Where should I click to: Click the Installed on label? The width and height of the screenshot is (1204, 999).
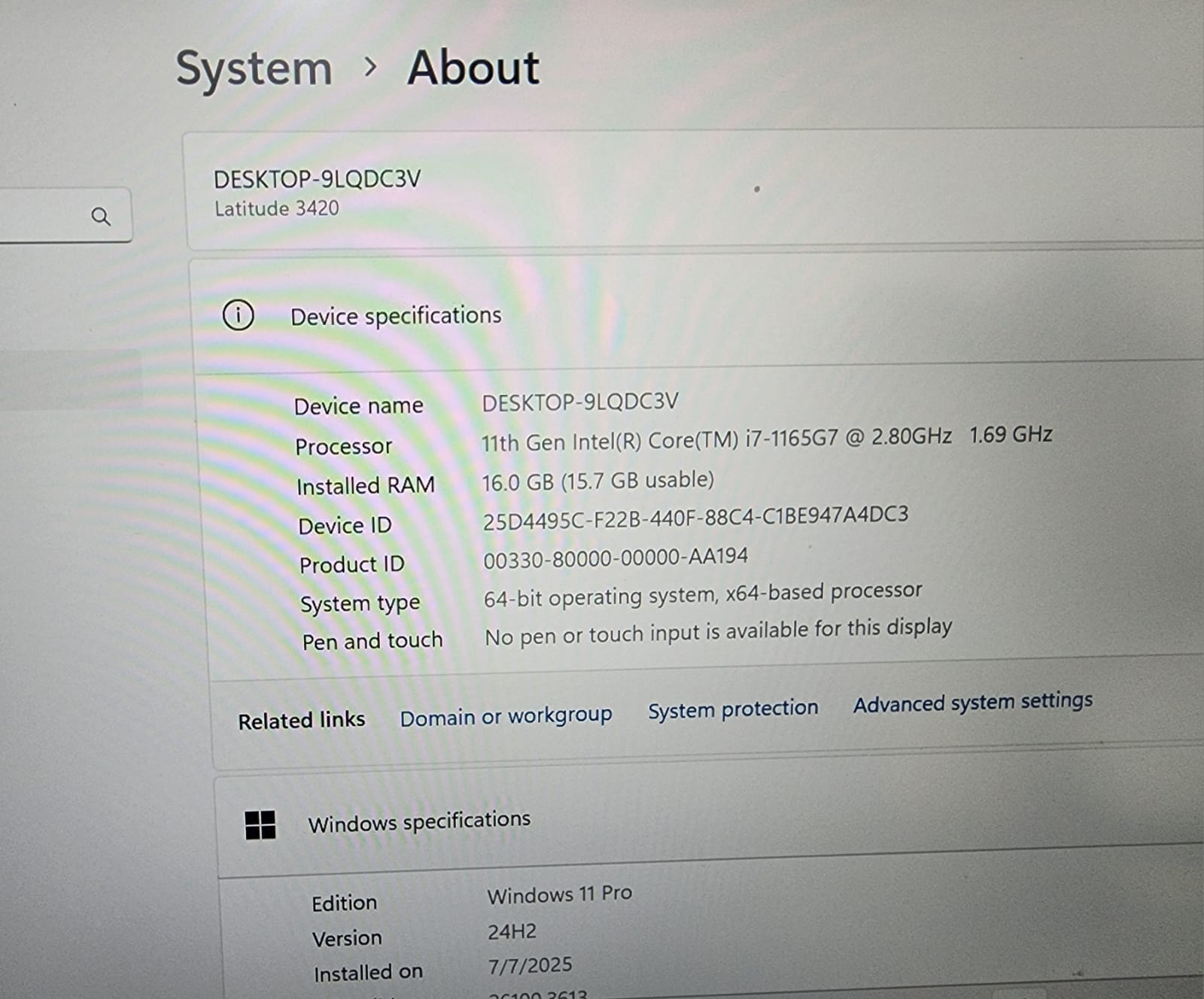(x=369, y=973)
